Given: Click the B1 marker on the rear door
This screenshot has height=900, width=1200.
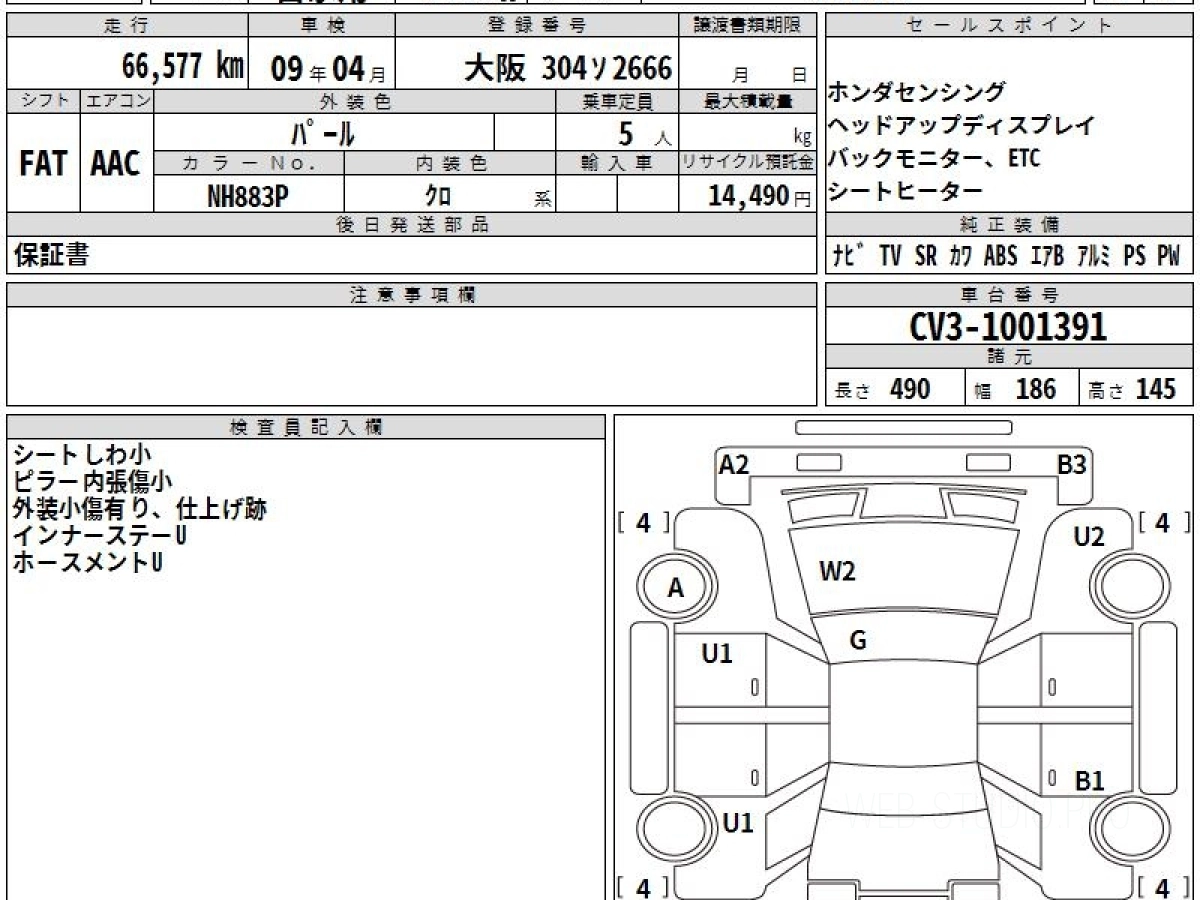Looking at the screenshot, I should click(x=1089, y=781).
